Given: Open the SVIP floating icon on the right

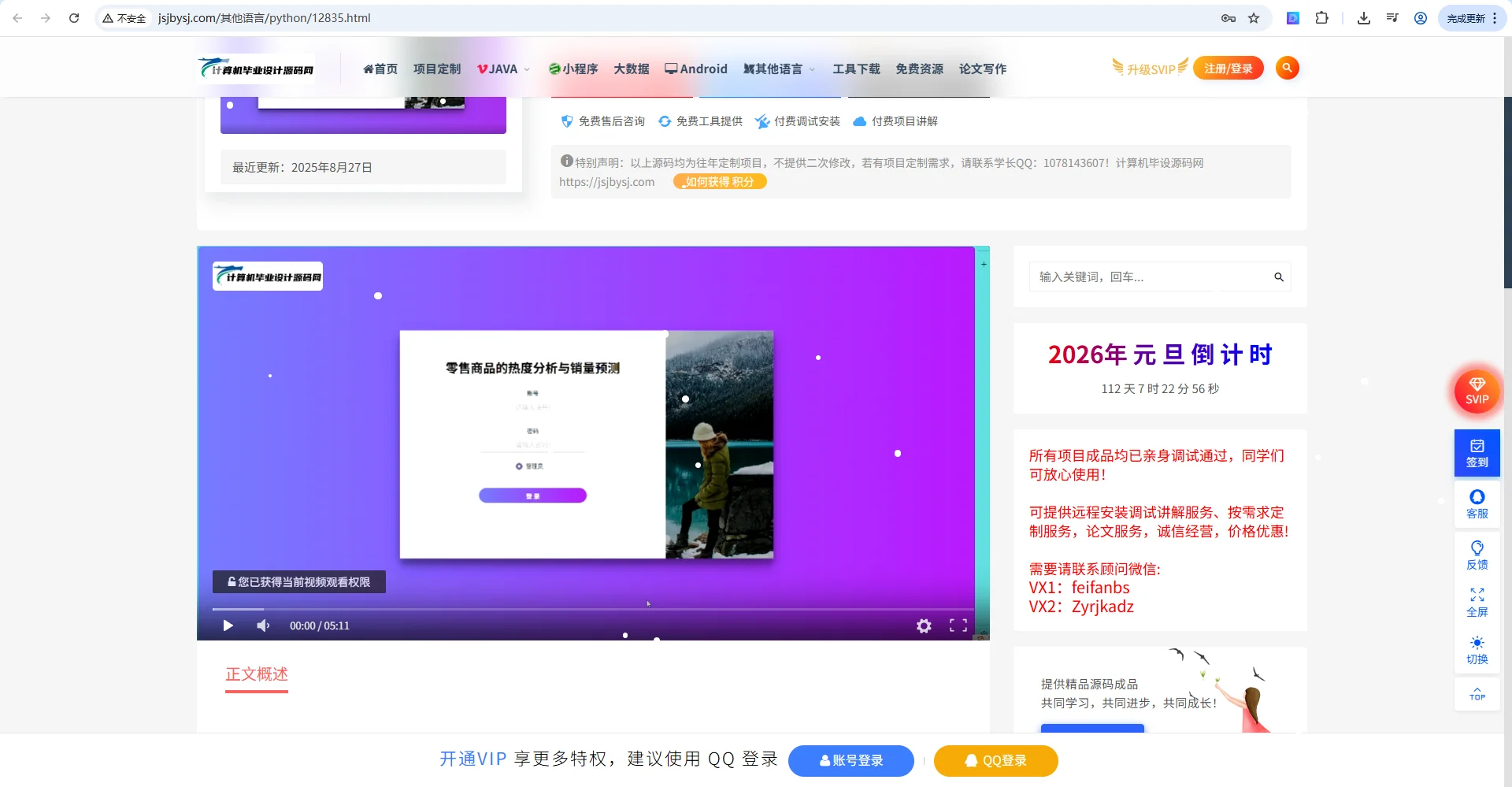Looking at the screenshot, I should (x=1477, y=391).
